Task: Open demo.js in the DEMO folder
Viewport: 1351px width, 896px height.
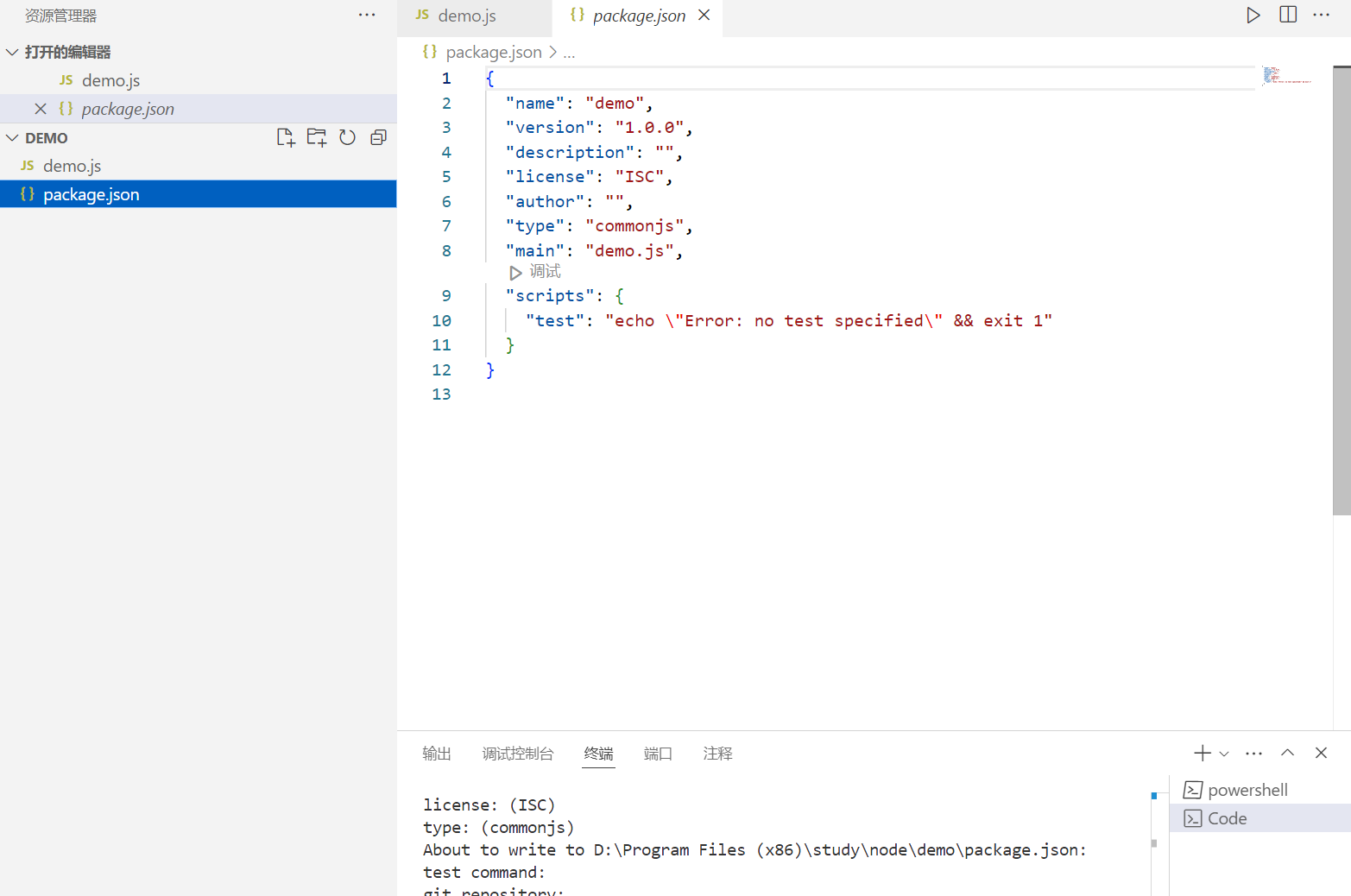Action: pyautogui.click(x=199, y=166)
